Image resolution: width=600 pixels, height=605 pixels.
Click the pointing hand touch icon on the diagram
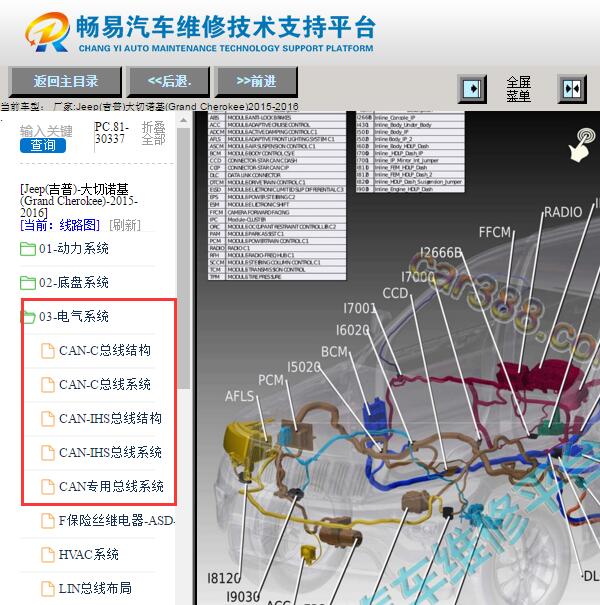click(582, 145)
